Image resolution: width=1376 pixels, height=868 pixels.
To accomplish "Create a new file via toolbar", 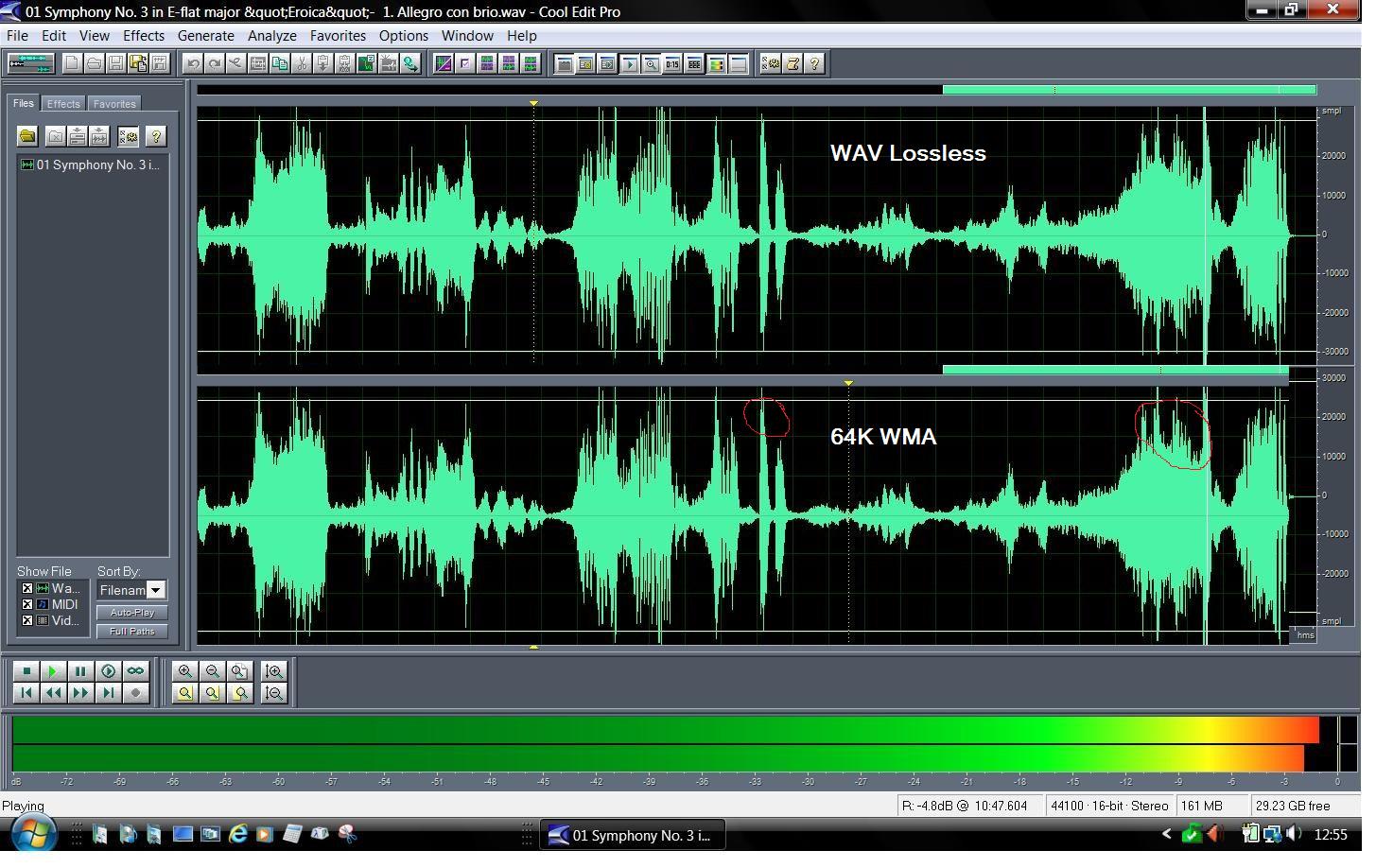I will coord(72,64).
